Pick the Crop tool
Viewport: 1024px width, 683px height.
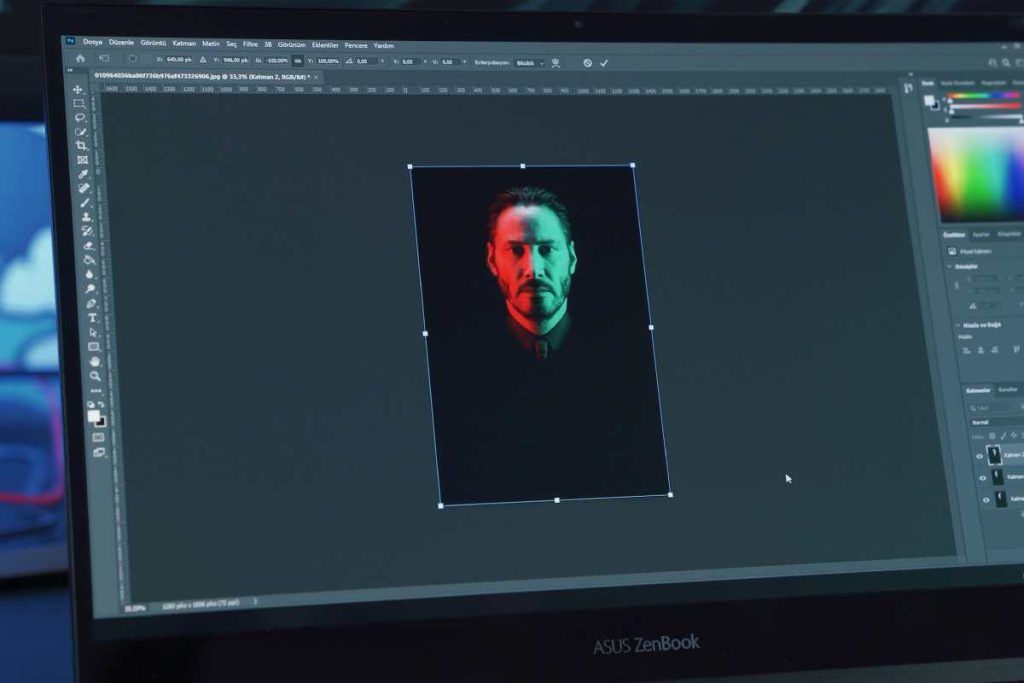pyautogui.click(x=81, y=145)
